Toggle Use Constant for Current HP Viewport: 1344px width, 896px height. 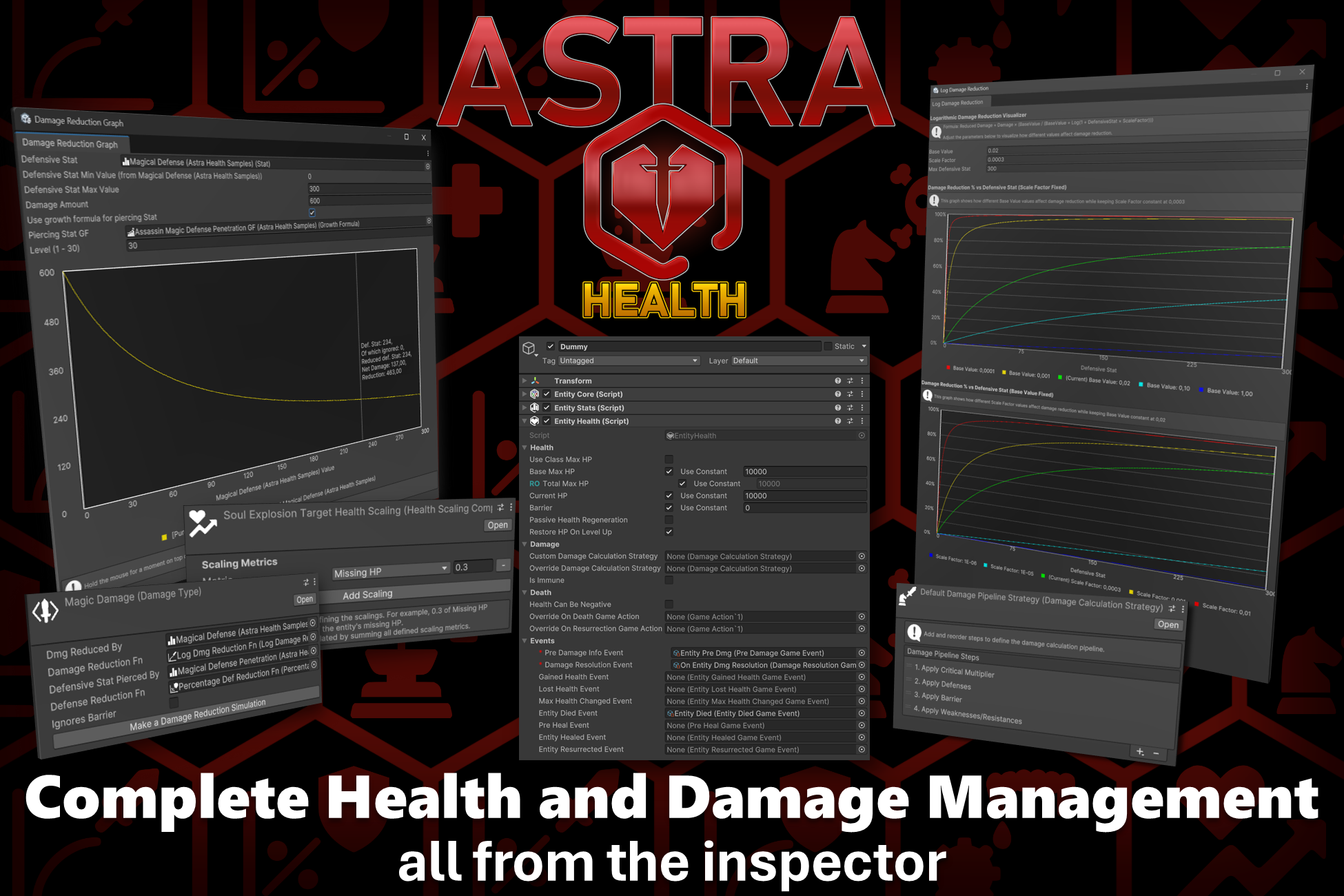669,496
